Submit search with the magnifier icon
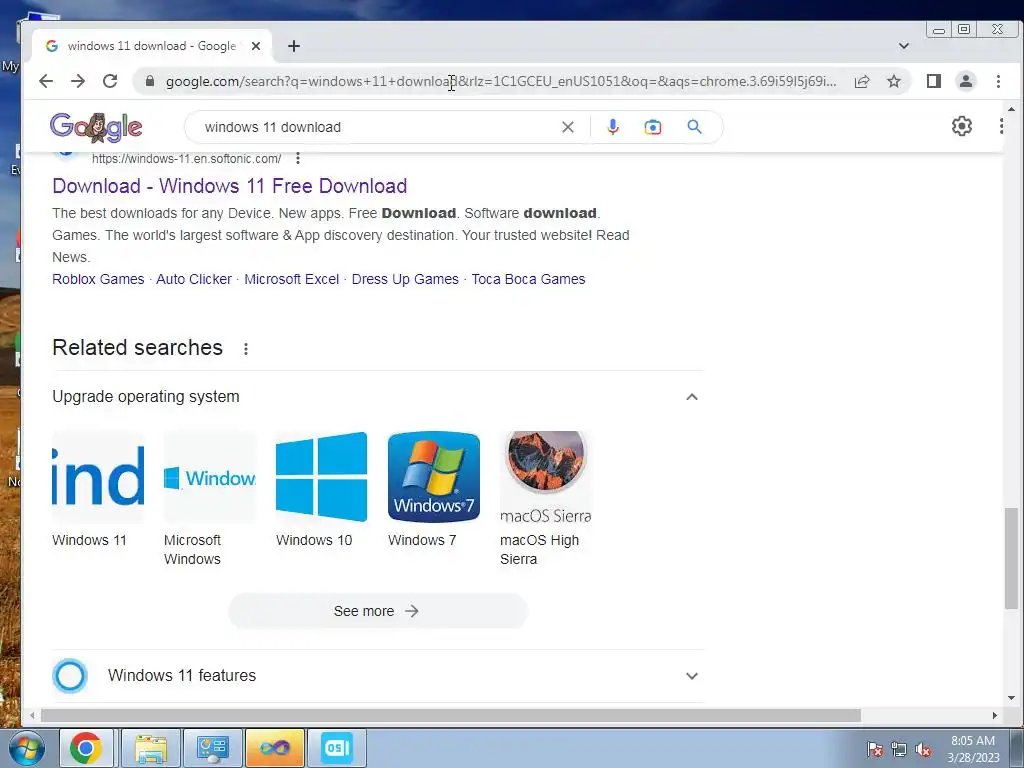The image size is (1024, 768). (x=694, y=127)
